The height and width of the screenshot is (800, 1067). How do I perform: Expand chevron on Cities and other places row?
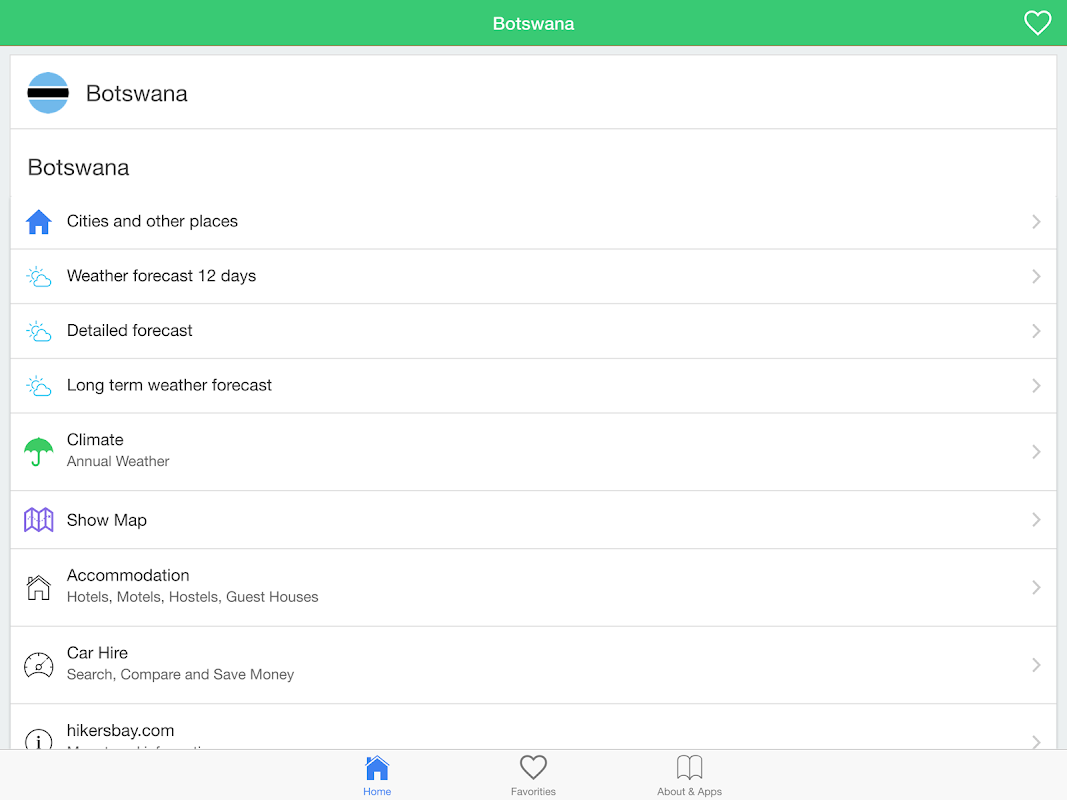click(1036, 222)
